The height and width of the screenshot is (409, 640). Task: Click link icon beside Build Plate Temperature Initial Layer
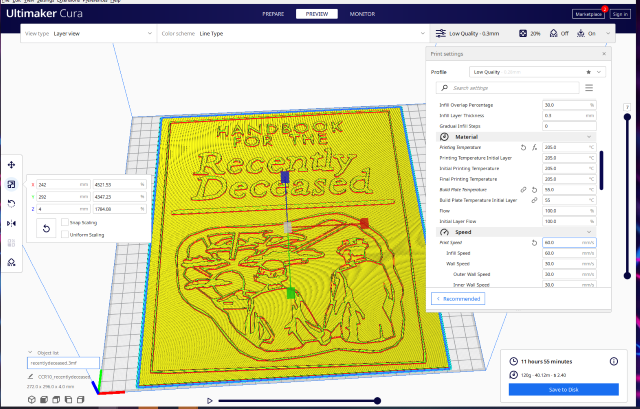(x=534, y=200)
